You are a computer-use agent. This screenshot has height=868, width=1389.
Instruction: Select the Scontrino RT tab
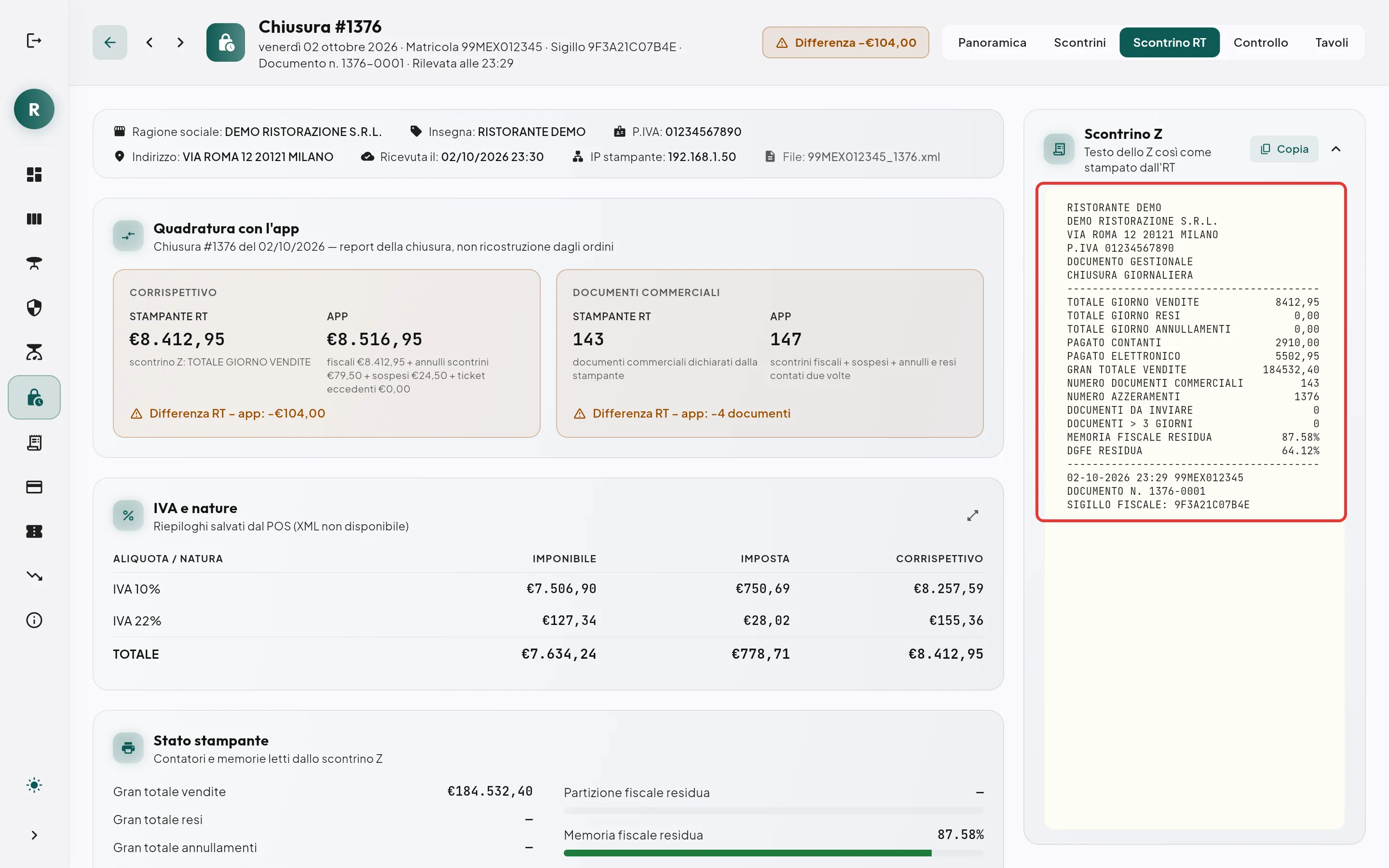(x=1169, y=42)
